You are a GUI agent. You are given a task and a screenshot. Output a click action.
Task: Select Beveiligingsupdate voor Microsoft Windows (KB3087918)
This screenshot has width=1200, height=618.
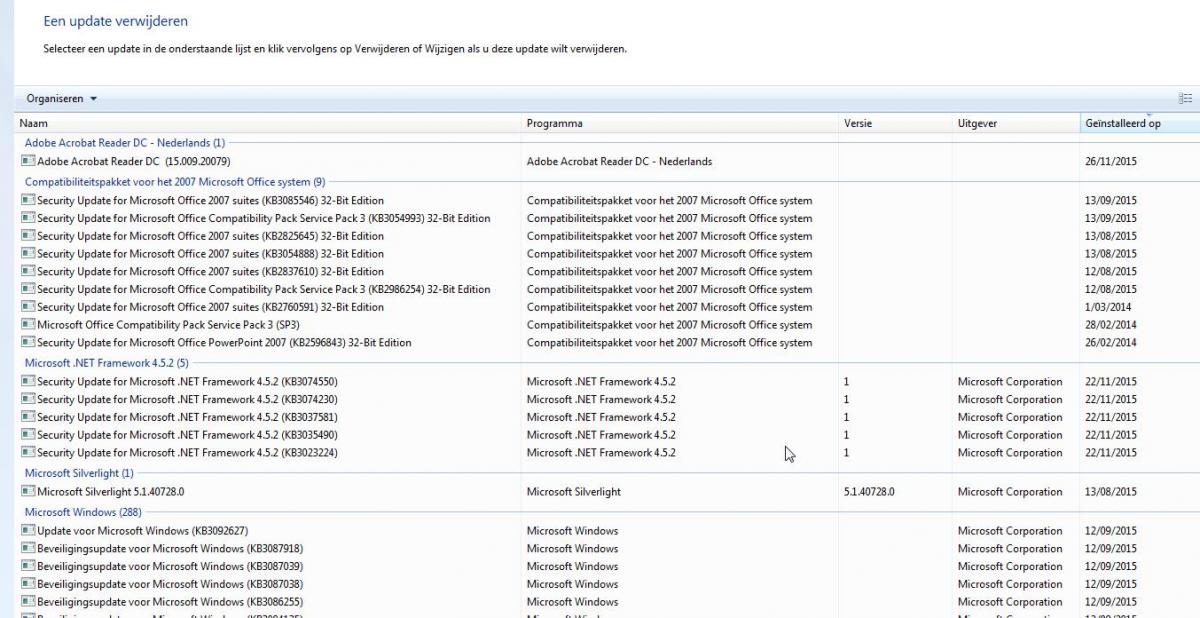point(169,549)
